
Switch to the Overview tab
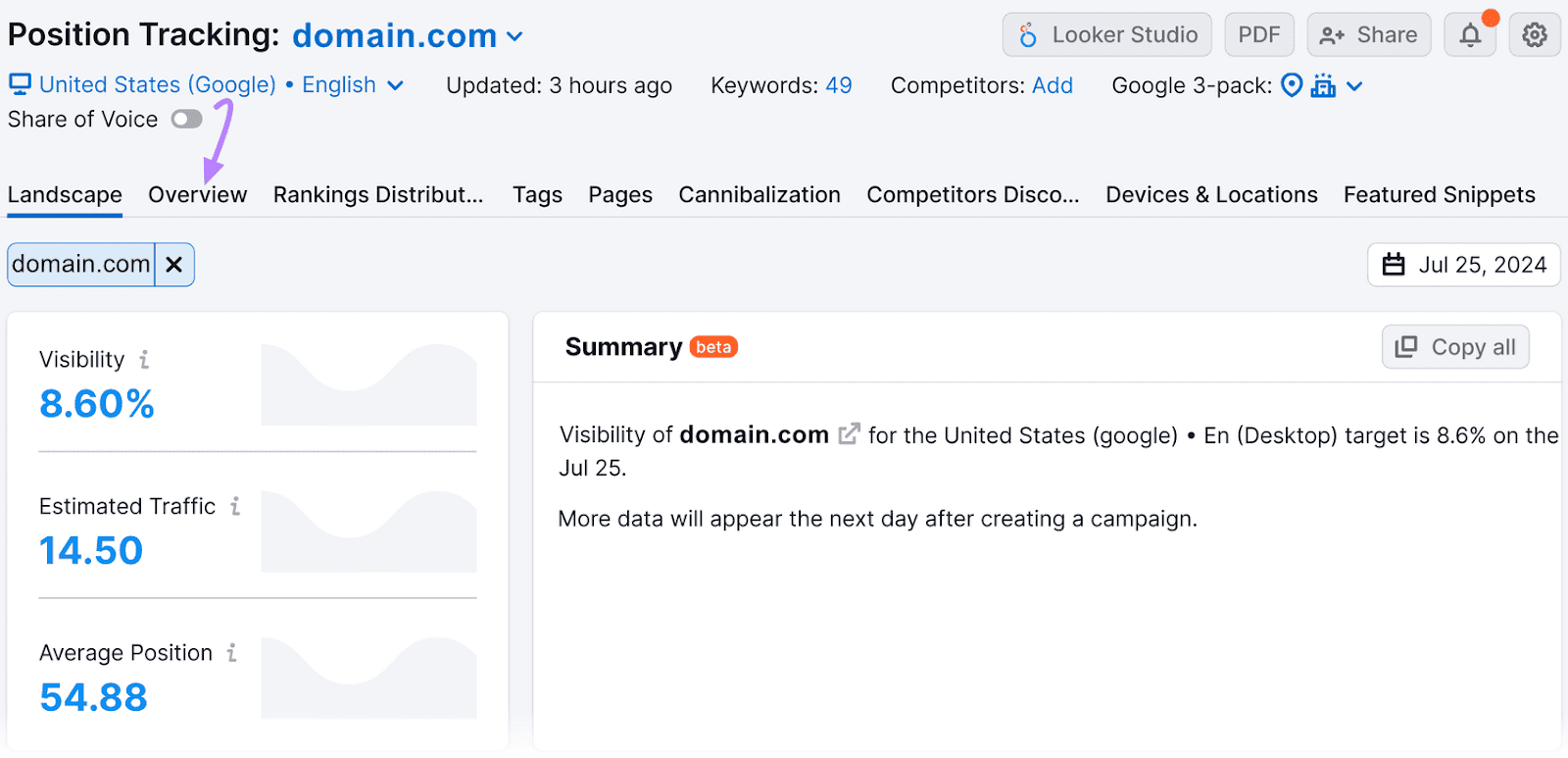[197, 195]
